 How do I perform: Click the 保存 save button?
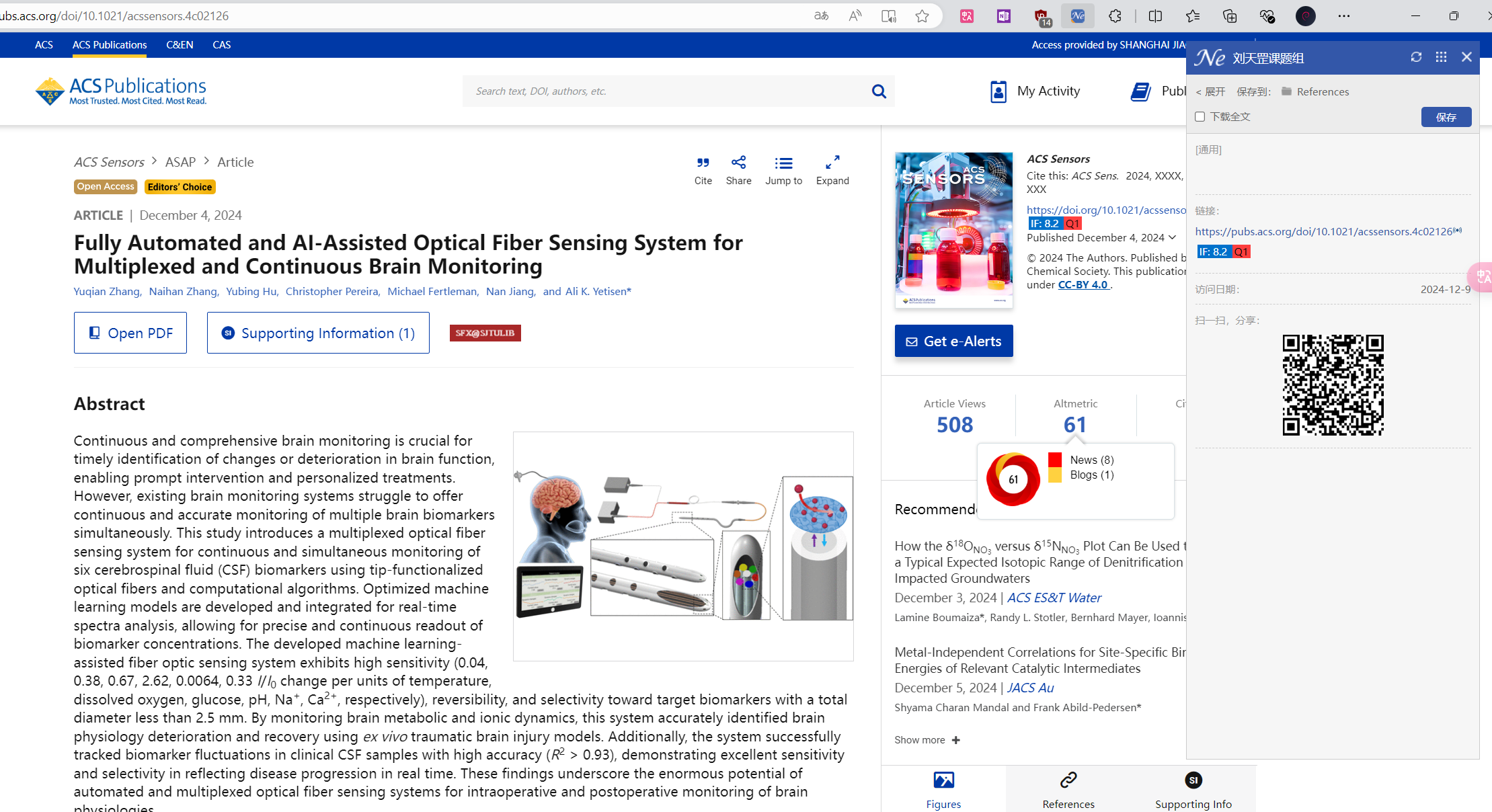[1446, 117]
